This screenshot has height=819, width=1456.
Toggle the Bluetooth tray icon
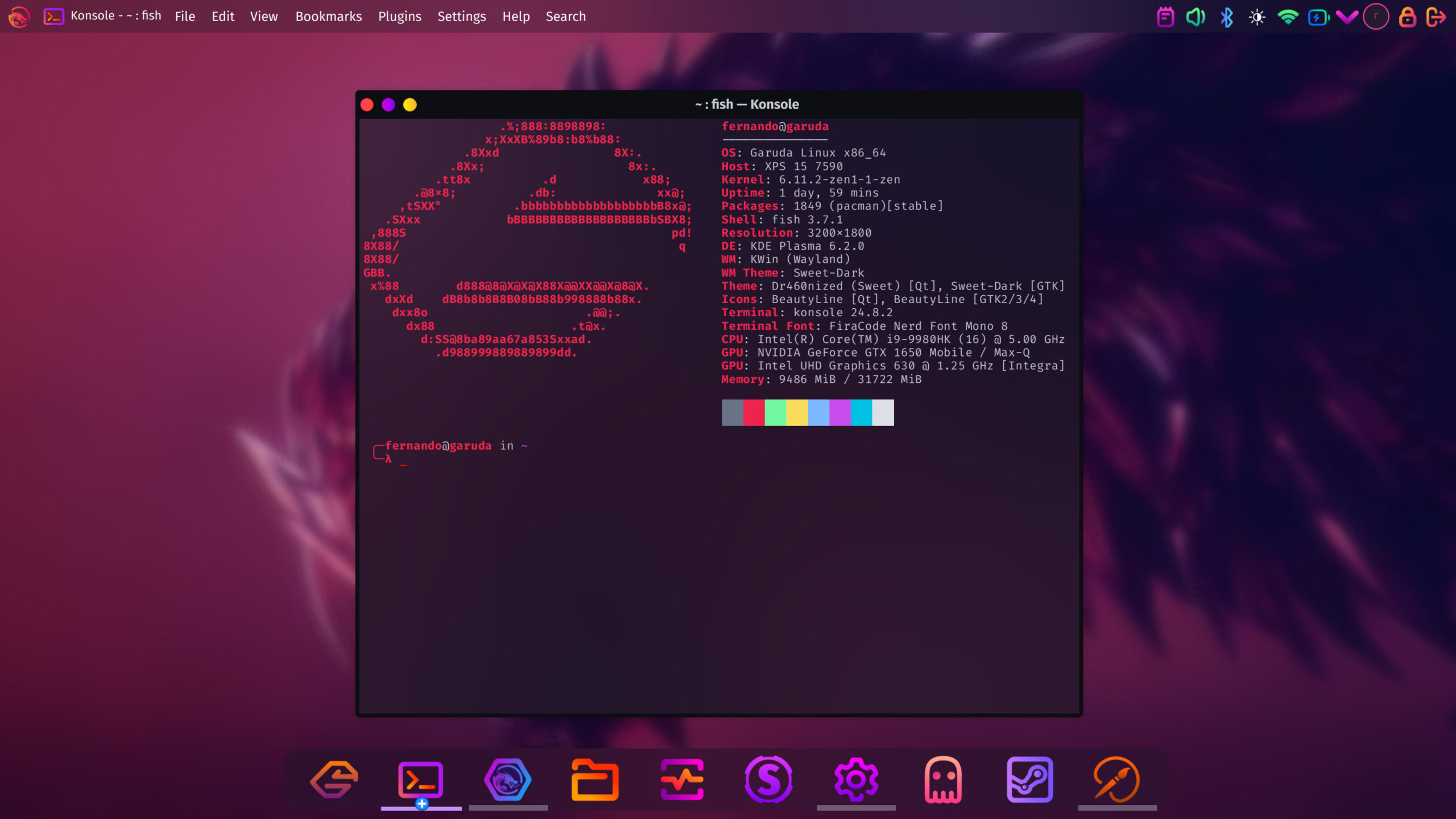pos(1226,17)
